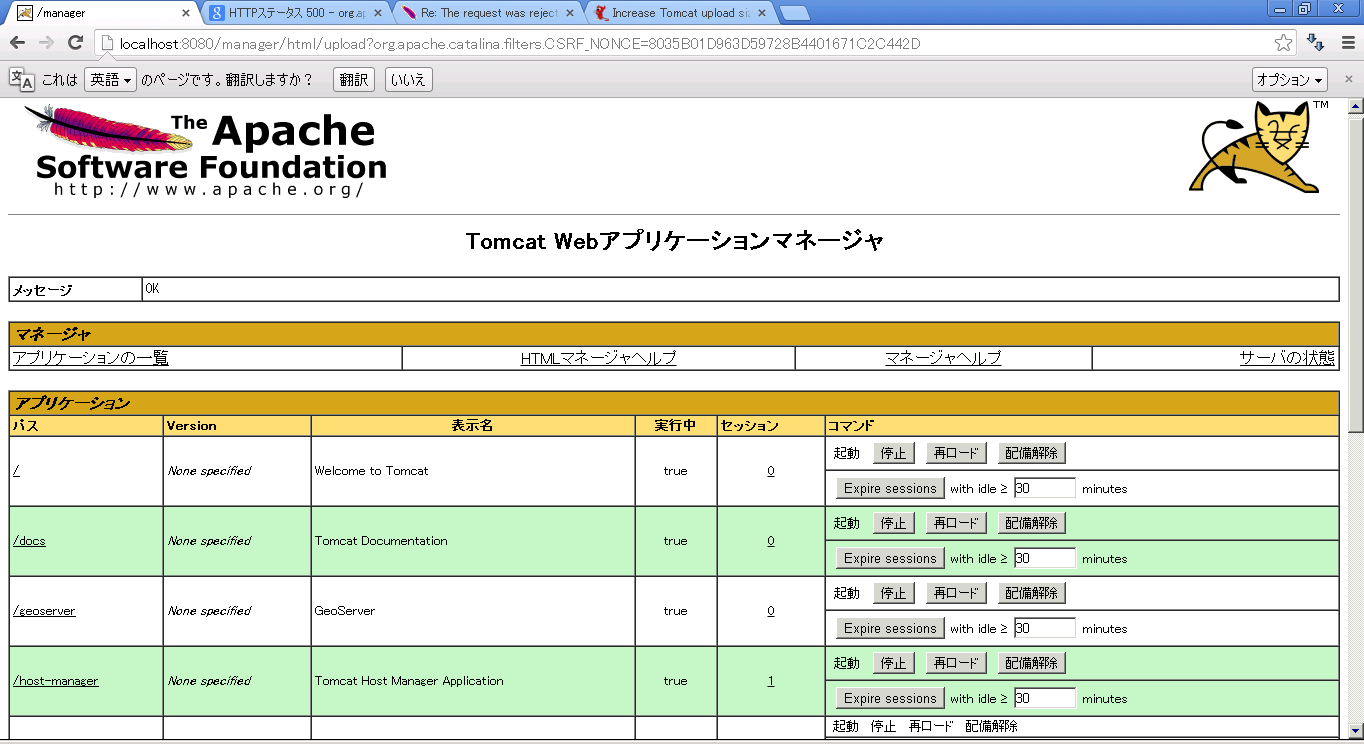Switch to the Increase Tomcat upload tab
This screenshot has height=744, width=1364.
point(680,13)
